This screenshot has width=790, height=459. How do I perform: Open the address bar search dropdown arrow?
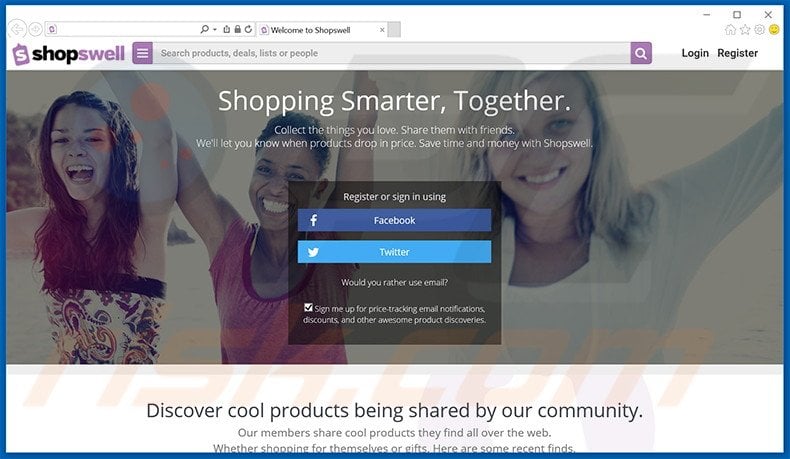pyautogui.click(x=215, y=30)
